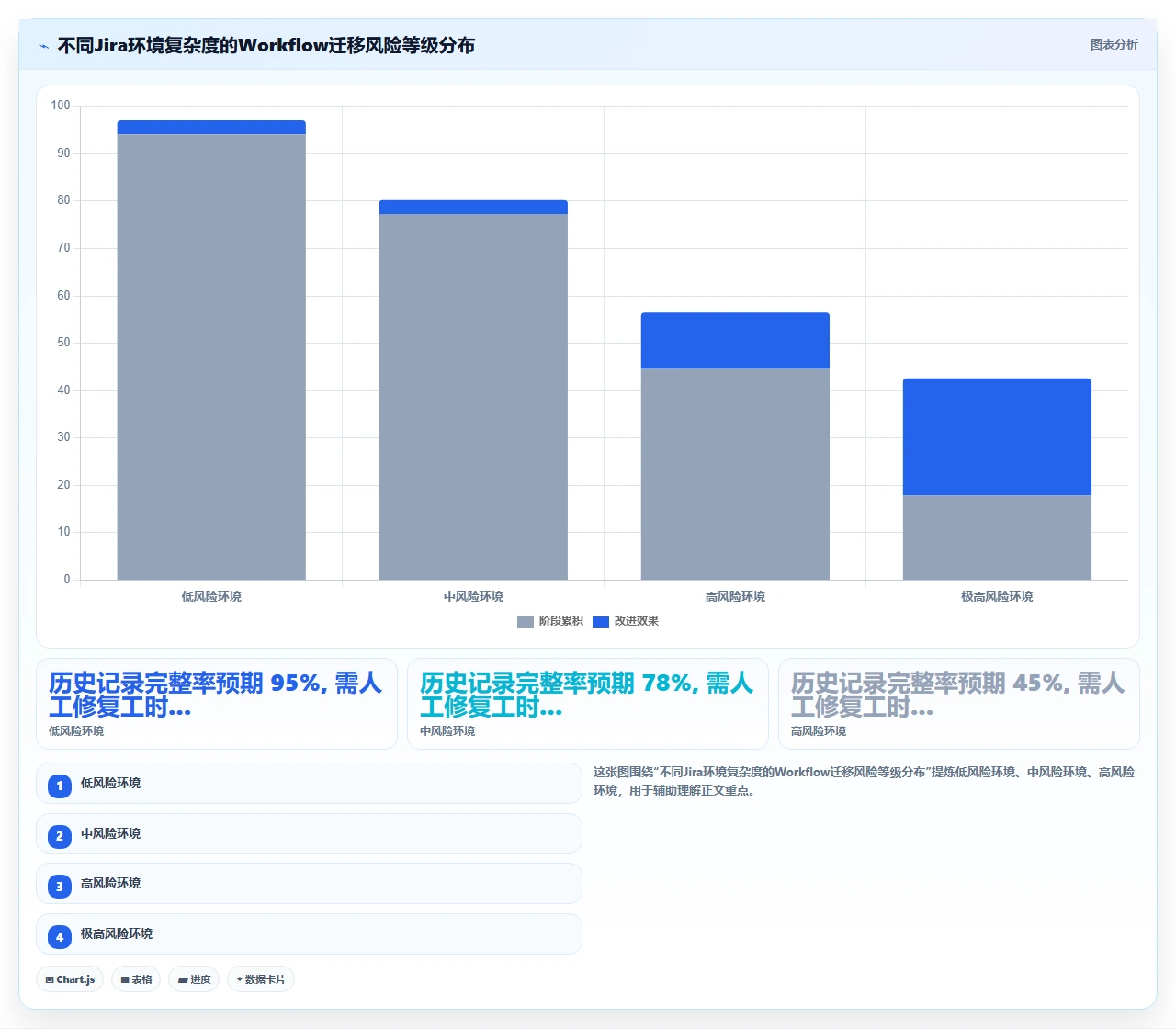Click the number 1 badge icon
The image size is (1176, 1029).
[x=60, y=786]
